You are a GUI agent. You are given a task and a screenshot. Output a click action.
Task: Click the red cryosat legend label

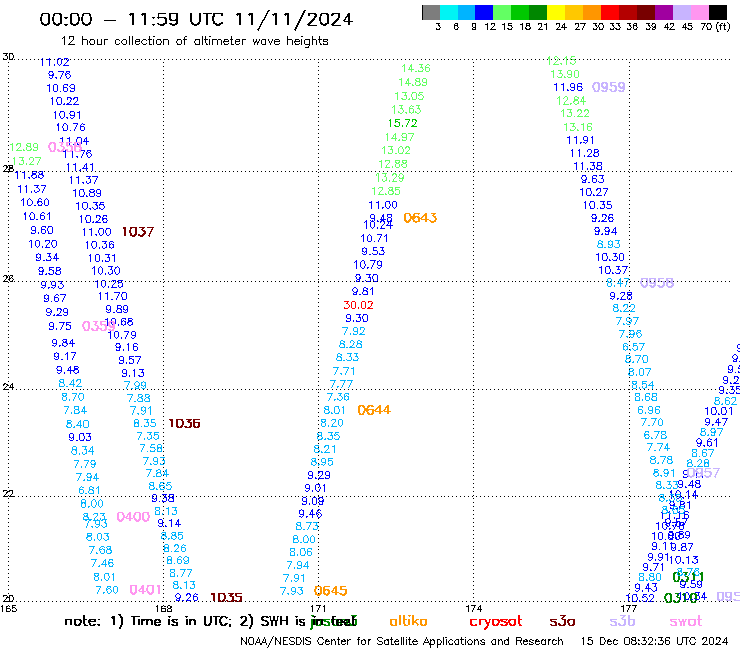pos(496,622)
